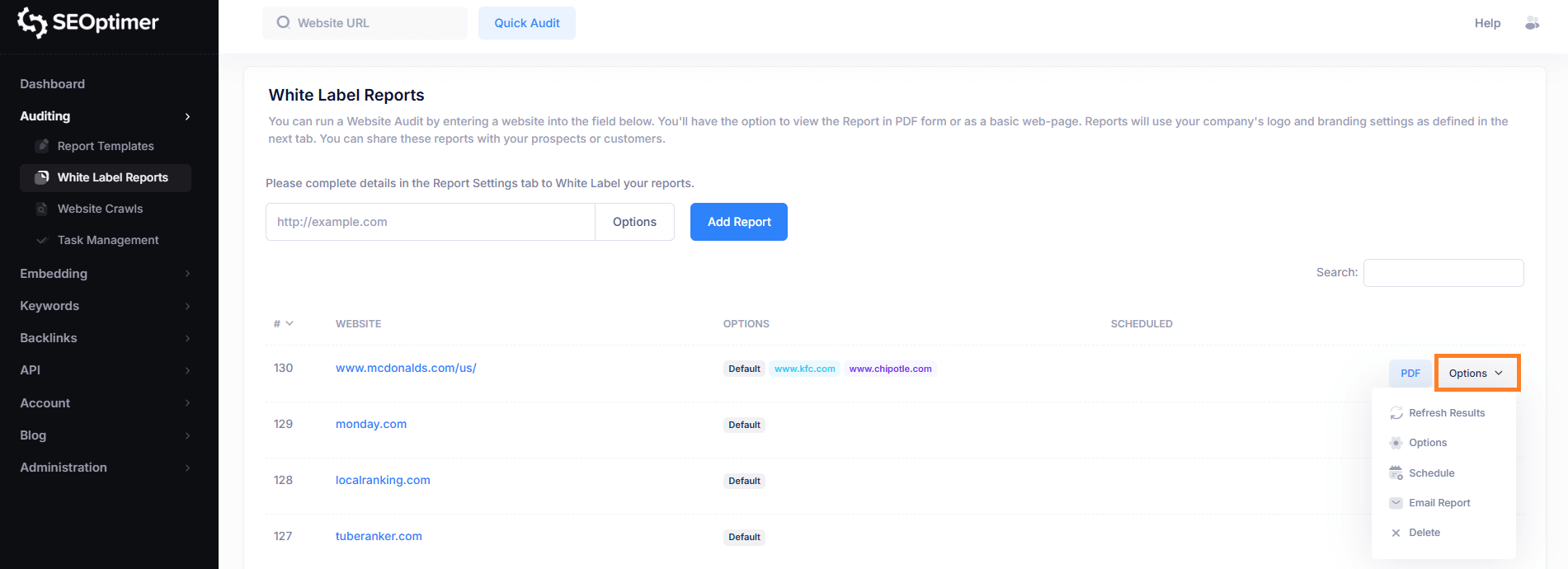The image size is (1568, 569).
Task: Click the SEOptimer logo
Action: pos(88,22)
